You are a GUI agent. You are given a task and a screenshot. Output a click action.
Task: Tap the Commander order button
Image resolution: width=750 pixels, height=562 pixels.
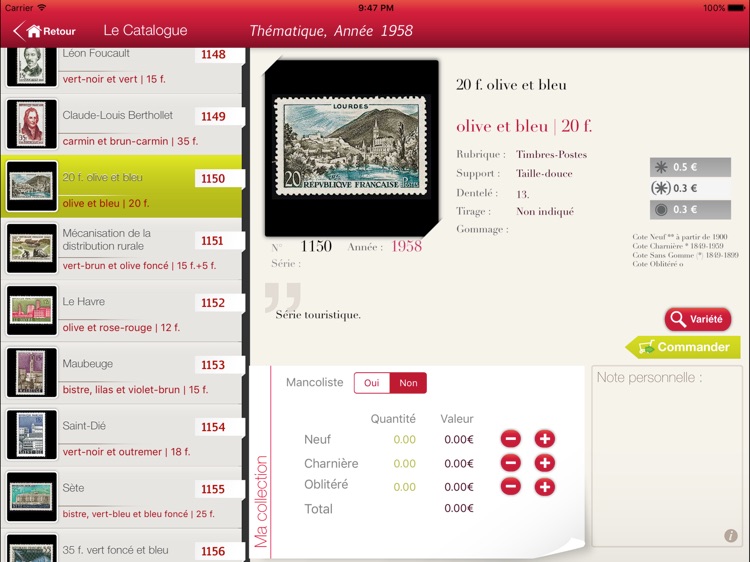tap(683, 347)
